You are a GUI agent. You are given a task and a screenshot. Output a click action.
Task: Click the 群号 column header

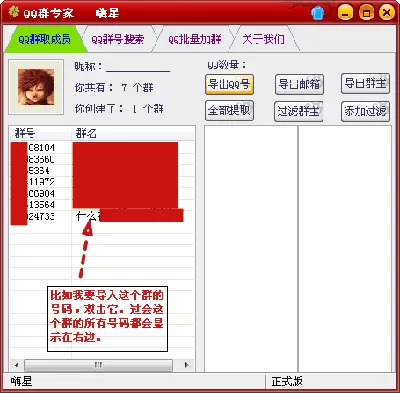pyautogui.click(x=40, y=134)
